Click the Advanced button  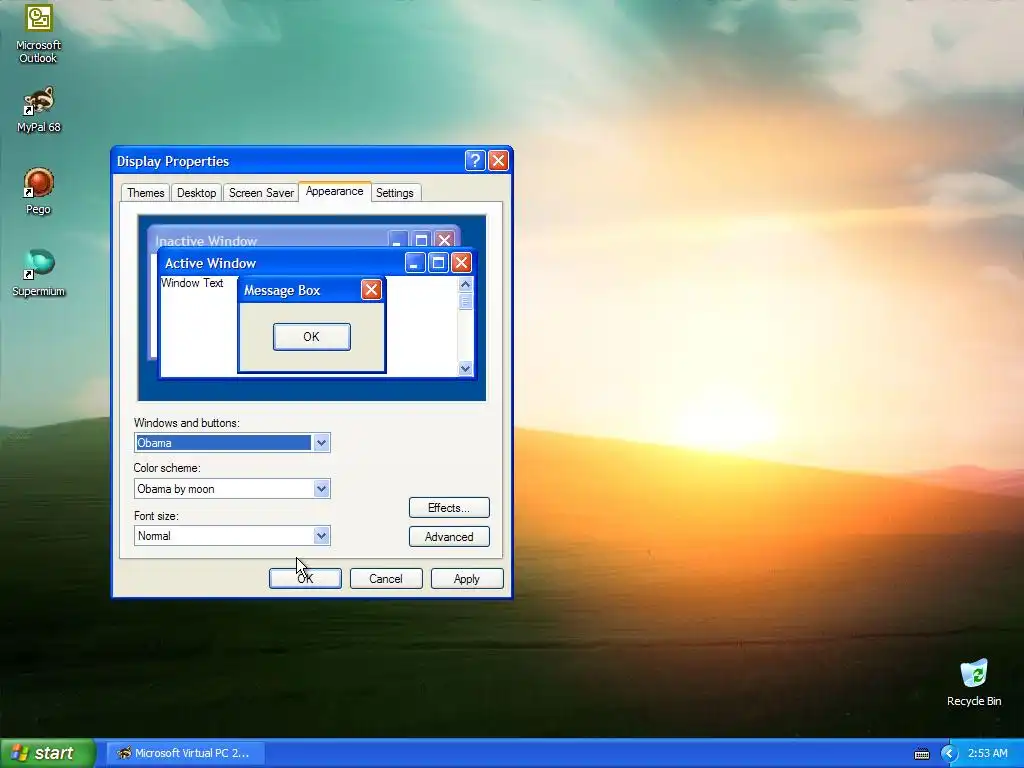point(449,537)
